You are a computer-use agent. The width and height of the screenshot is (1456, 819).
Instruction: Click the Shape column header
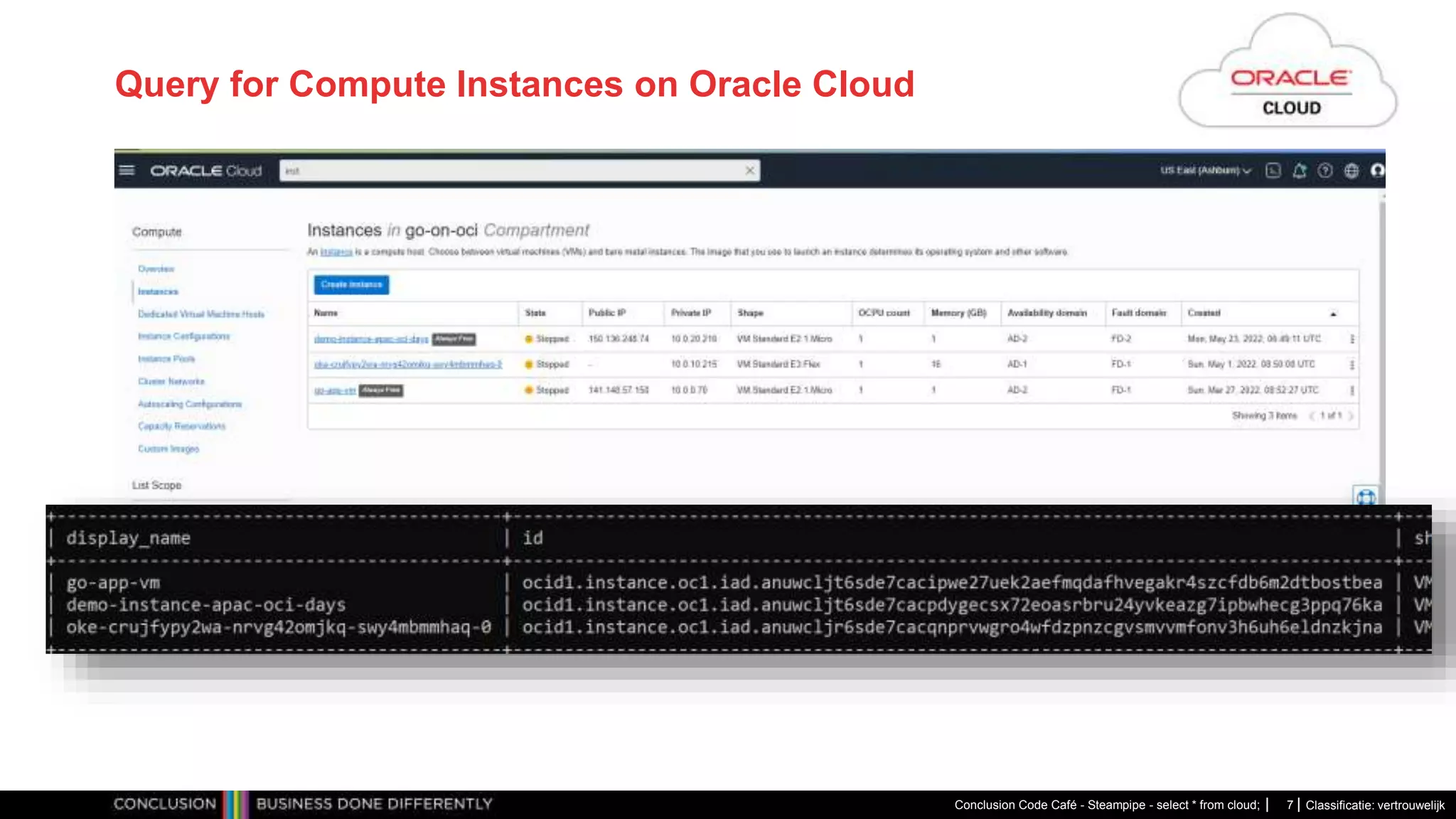[750, 313]
